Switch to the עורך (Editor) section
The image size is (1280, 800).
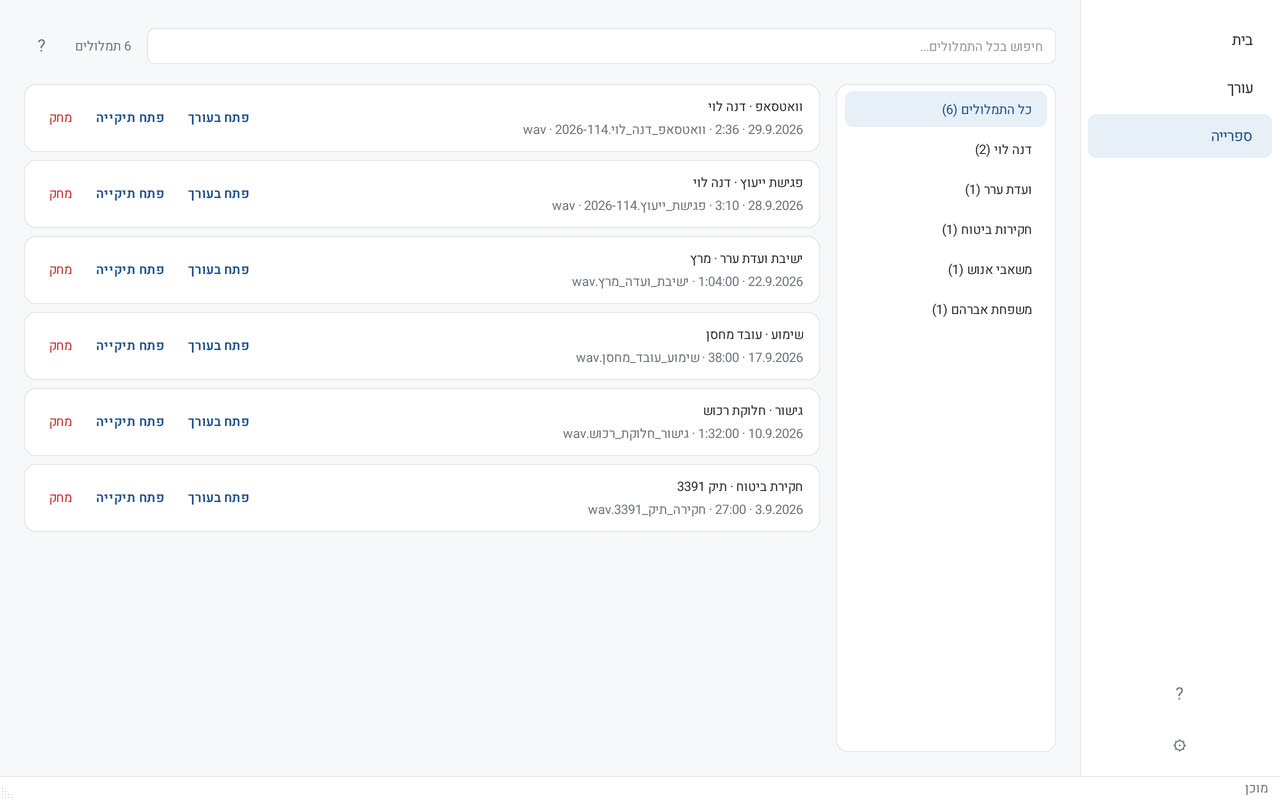(x=1180, y=88)
